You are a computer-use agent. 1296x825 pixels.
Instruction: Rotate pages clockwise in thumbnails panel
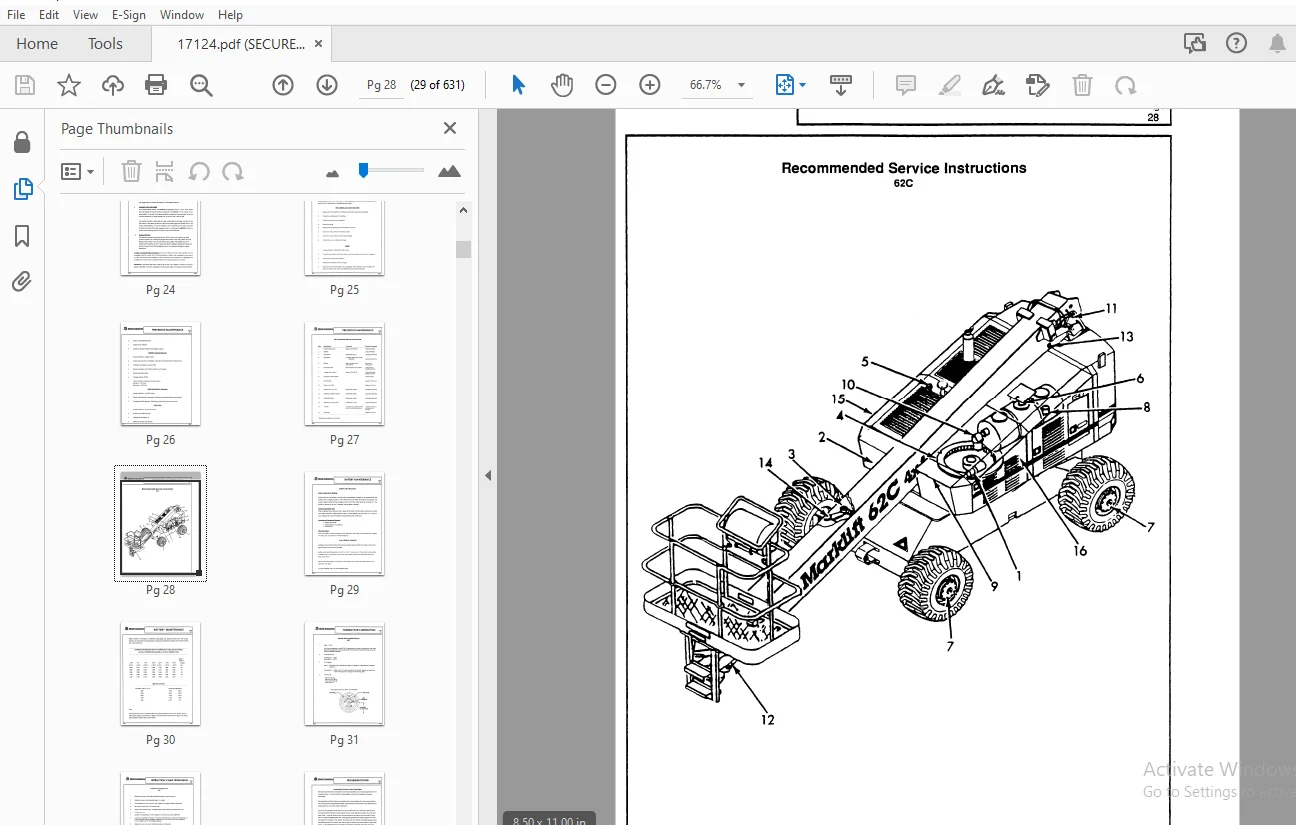pyautogui.click(x=233, y=171)
